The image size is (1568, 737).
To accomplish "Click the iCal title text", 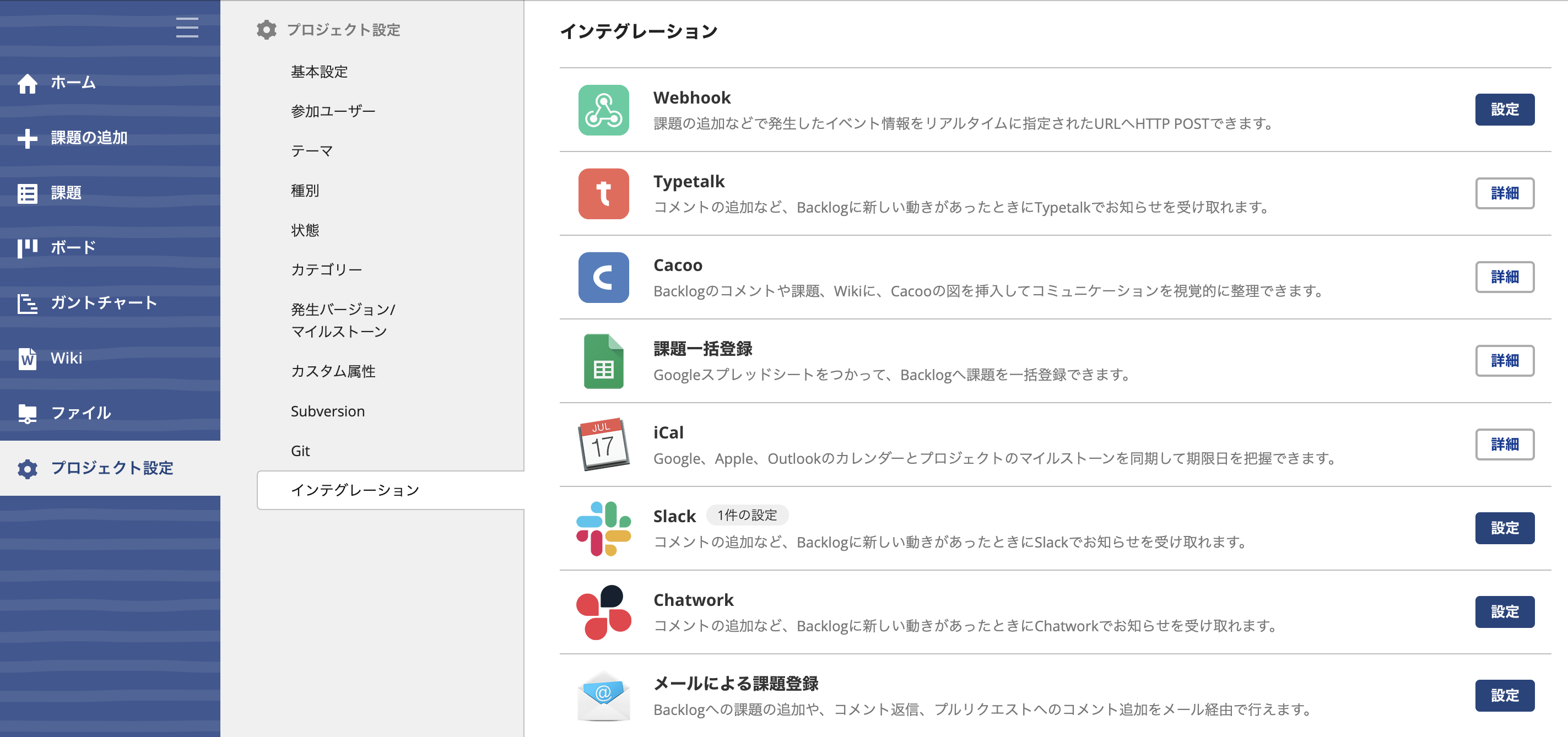I will coord(668,433).
